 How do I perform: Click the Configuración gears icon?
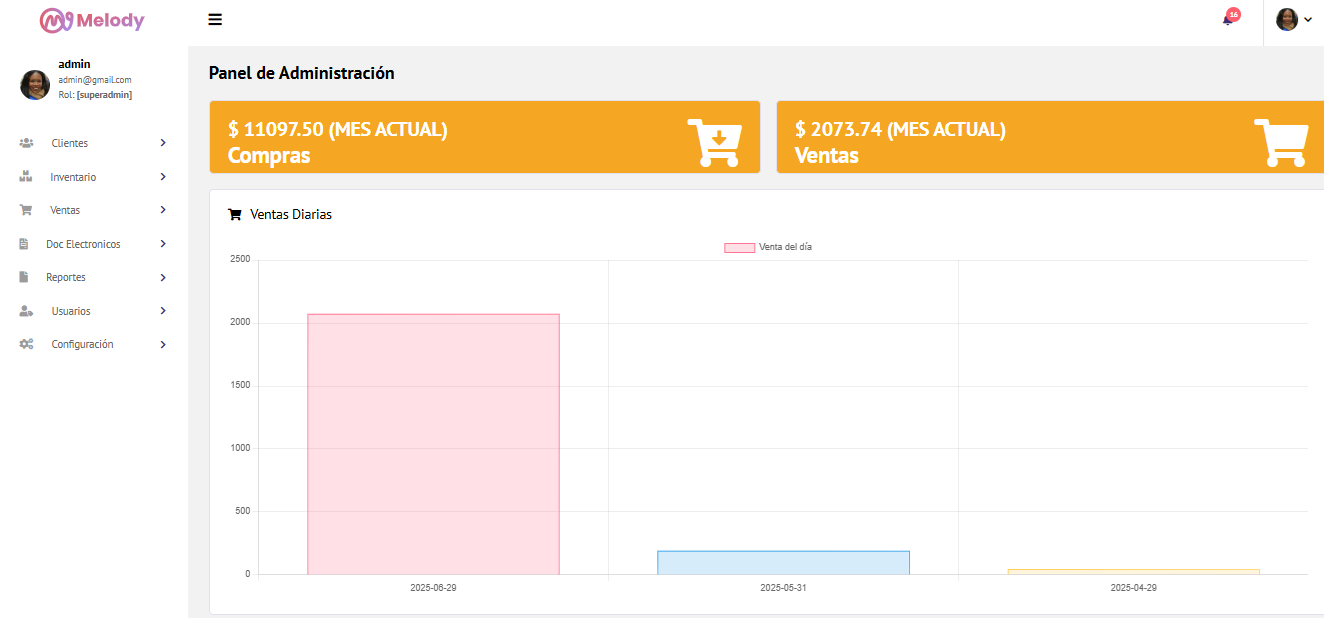pyautogui.click(x=26, y=344)
